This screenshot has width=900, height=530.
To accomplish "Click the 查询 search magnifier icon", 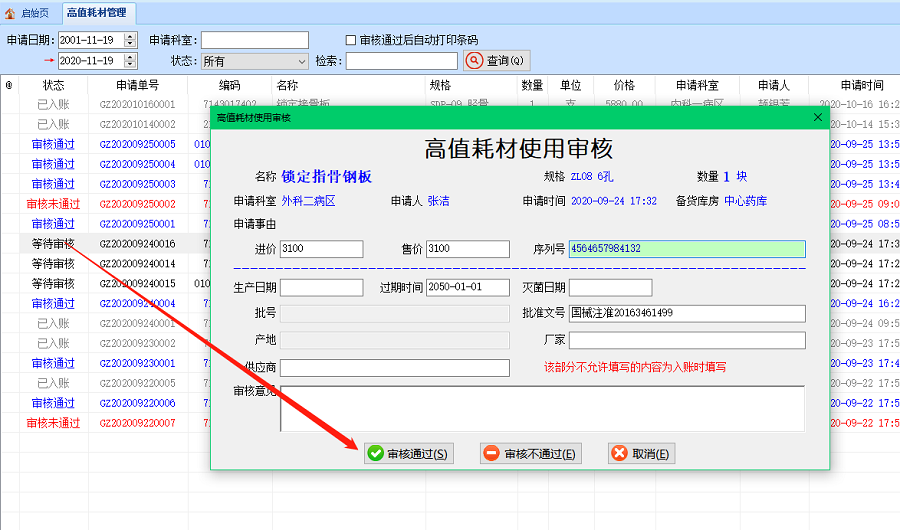I will 475,61.
